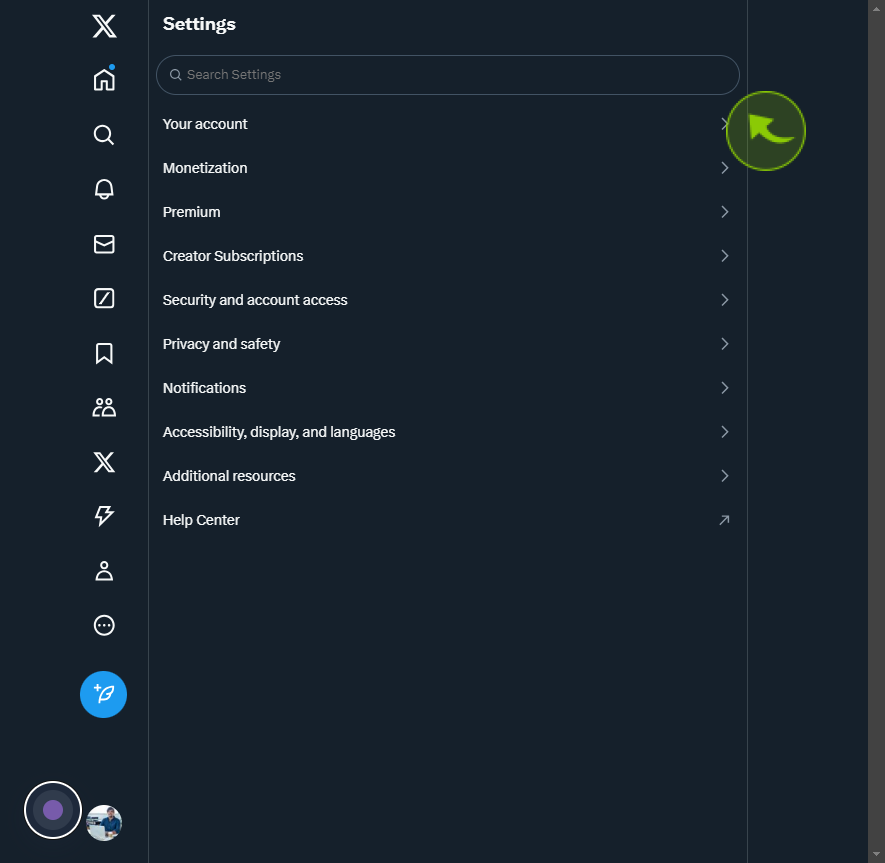The image size is (885, 863).
Task: Open the lightning bolt sidebar icon
Action: tap(104, 516)
